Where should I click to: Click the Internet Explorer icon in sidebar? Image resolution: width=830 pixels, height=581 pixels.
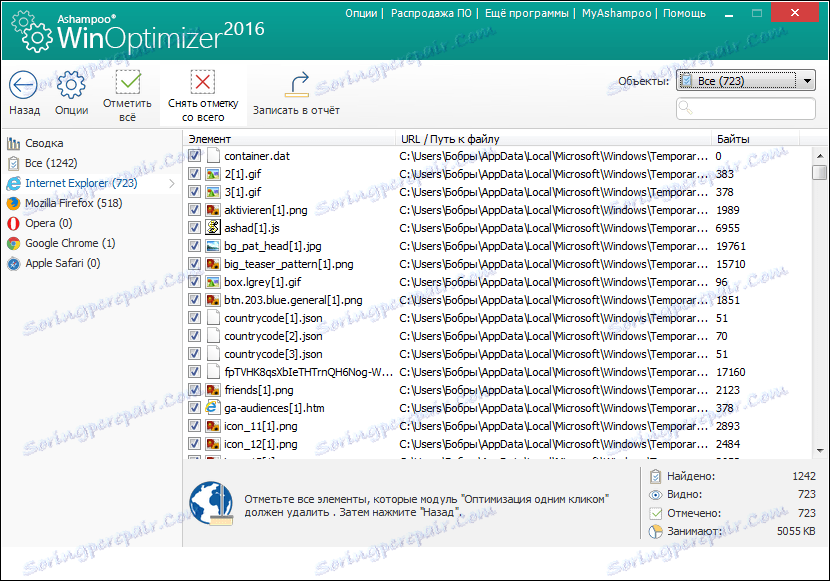click(13, 184)
